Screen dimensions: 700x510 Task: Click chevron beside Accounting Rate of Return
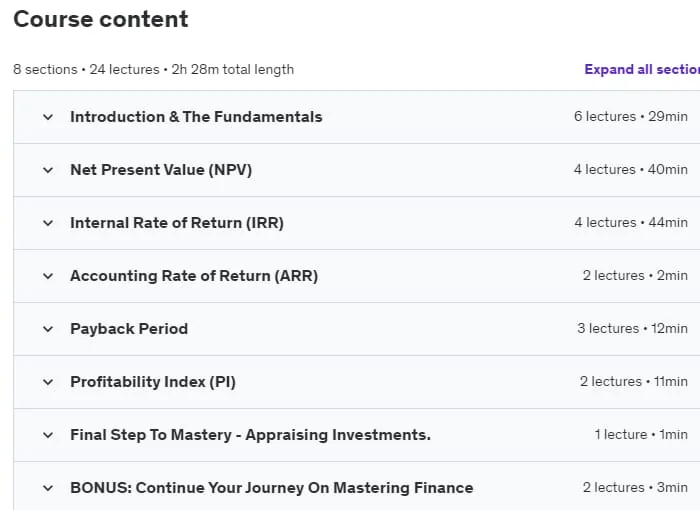[48, 276]
